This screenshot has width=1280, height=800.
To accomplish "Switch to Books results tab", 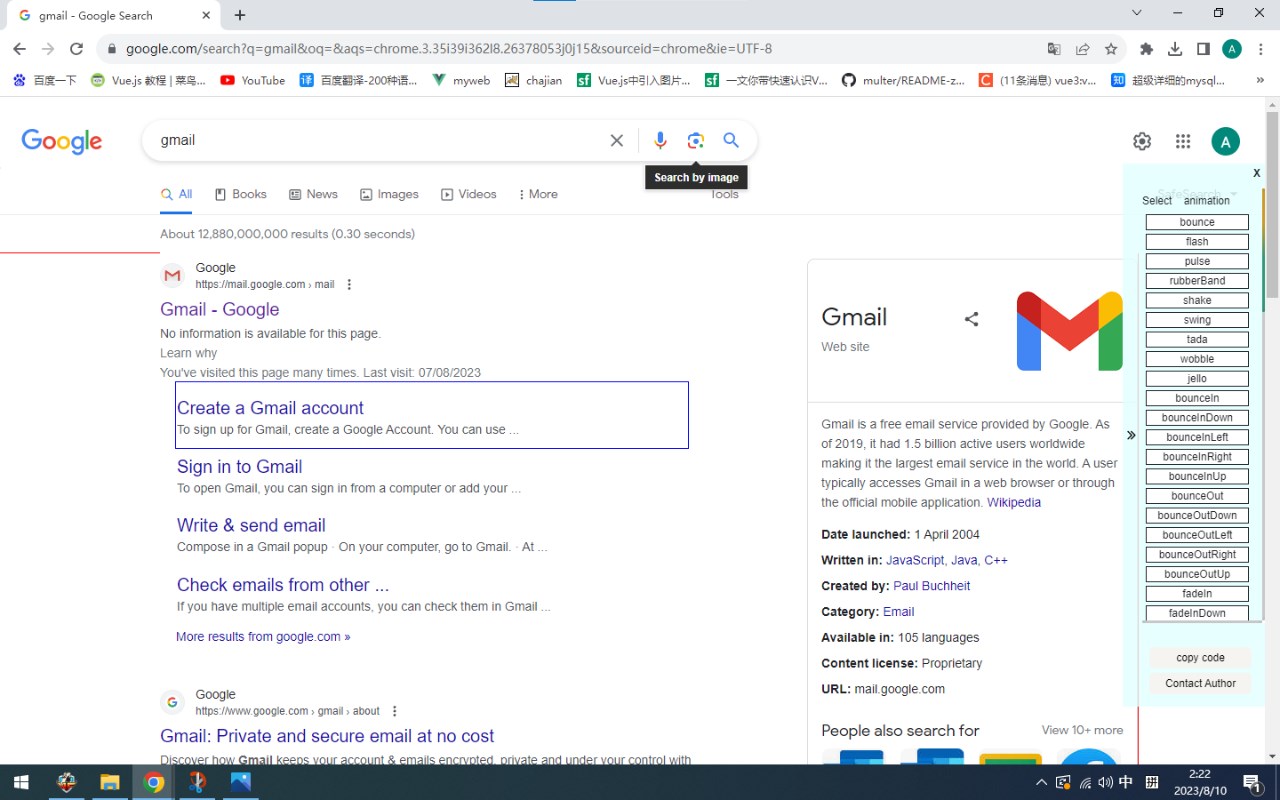I will click(x=241, y=194).
